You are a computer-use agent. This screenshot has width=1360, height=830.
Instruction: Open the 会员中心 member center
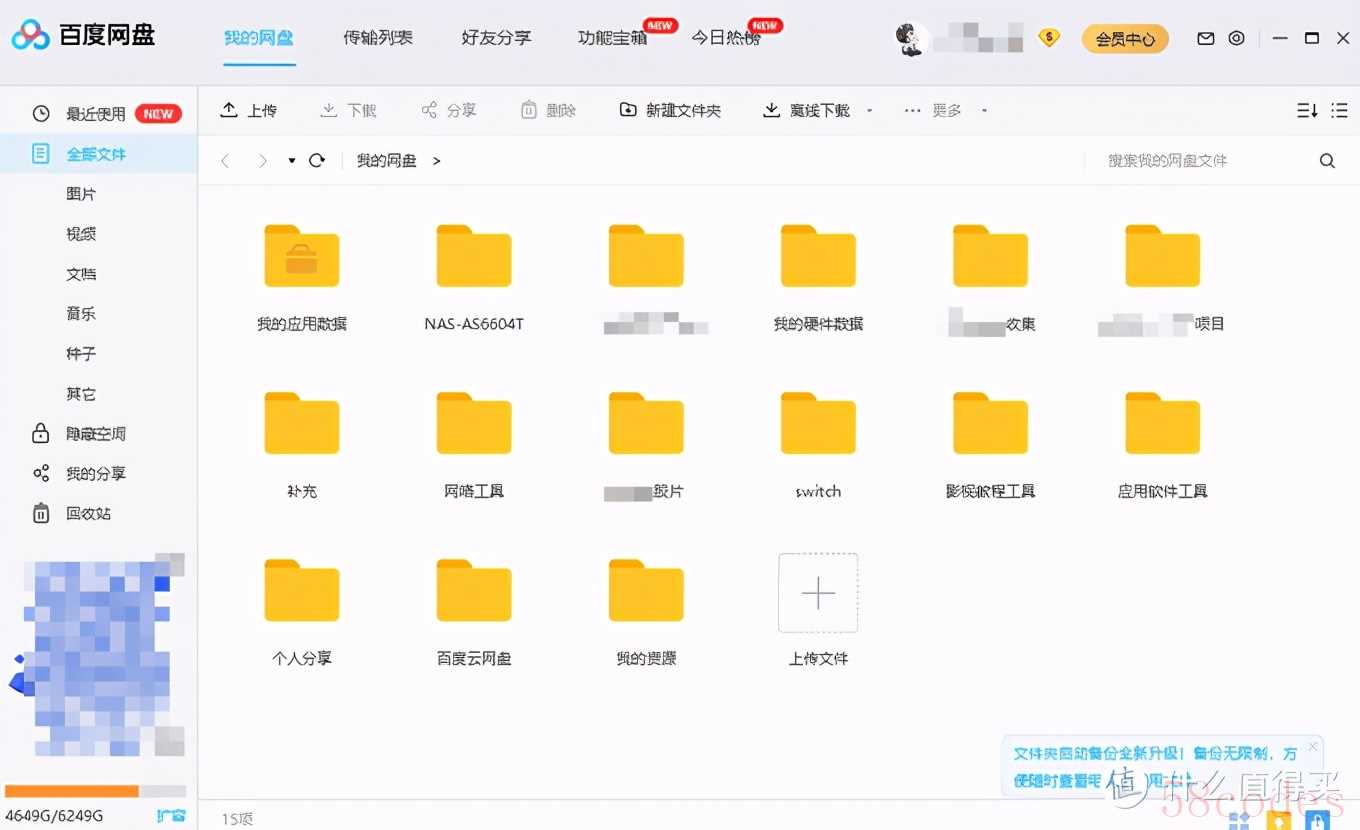1125,39
